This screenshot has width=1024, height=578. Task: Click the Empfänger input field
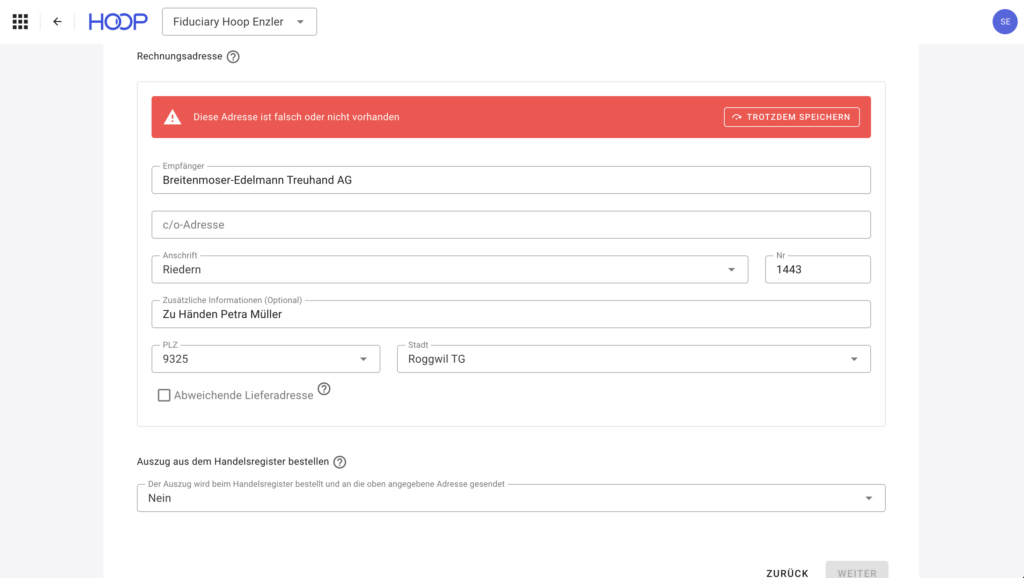[x=511, y=180]
